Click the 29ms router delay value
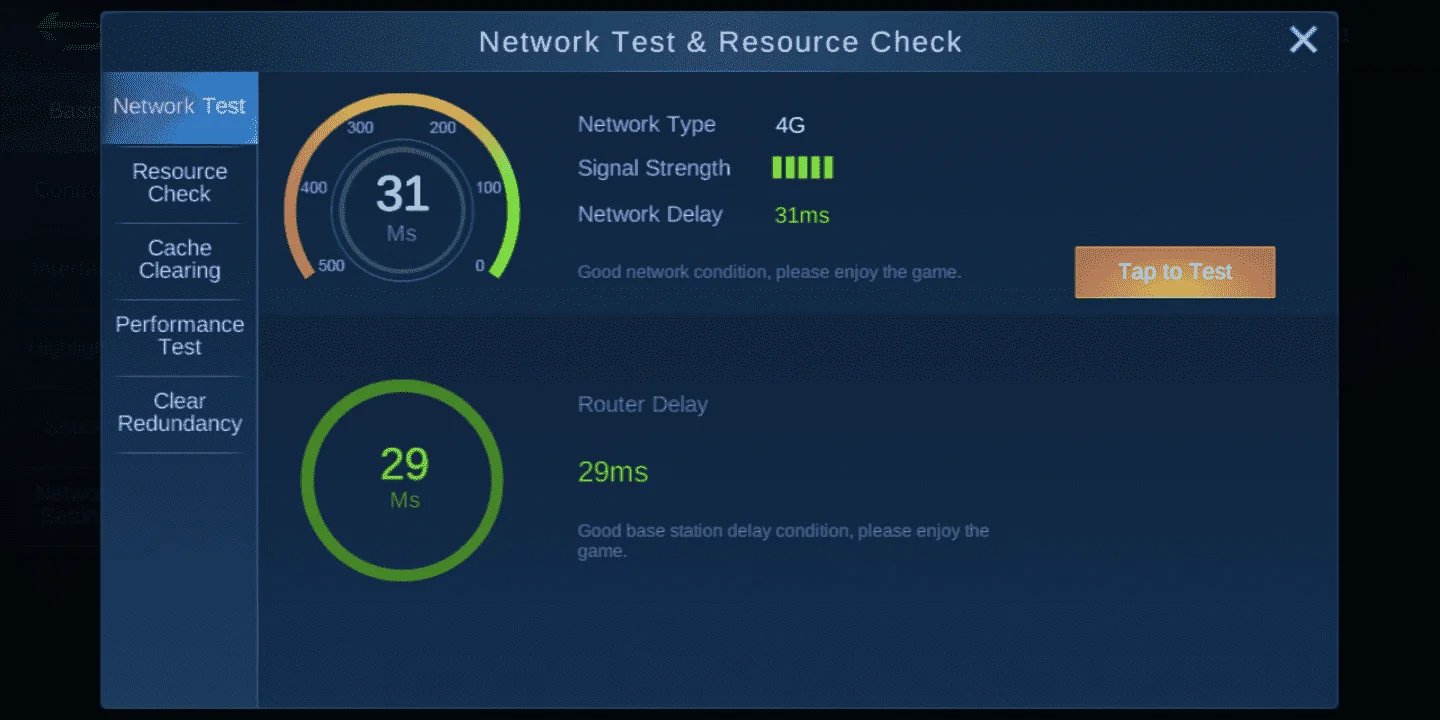1440x720 pixels. (613, 472)
